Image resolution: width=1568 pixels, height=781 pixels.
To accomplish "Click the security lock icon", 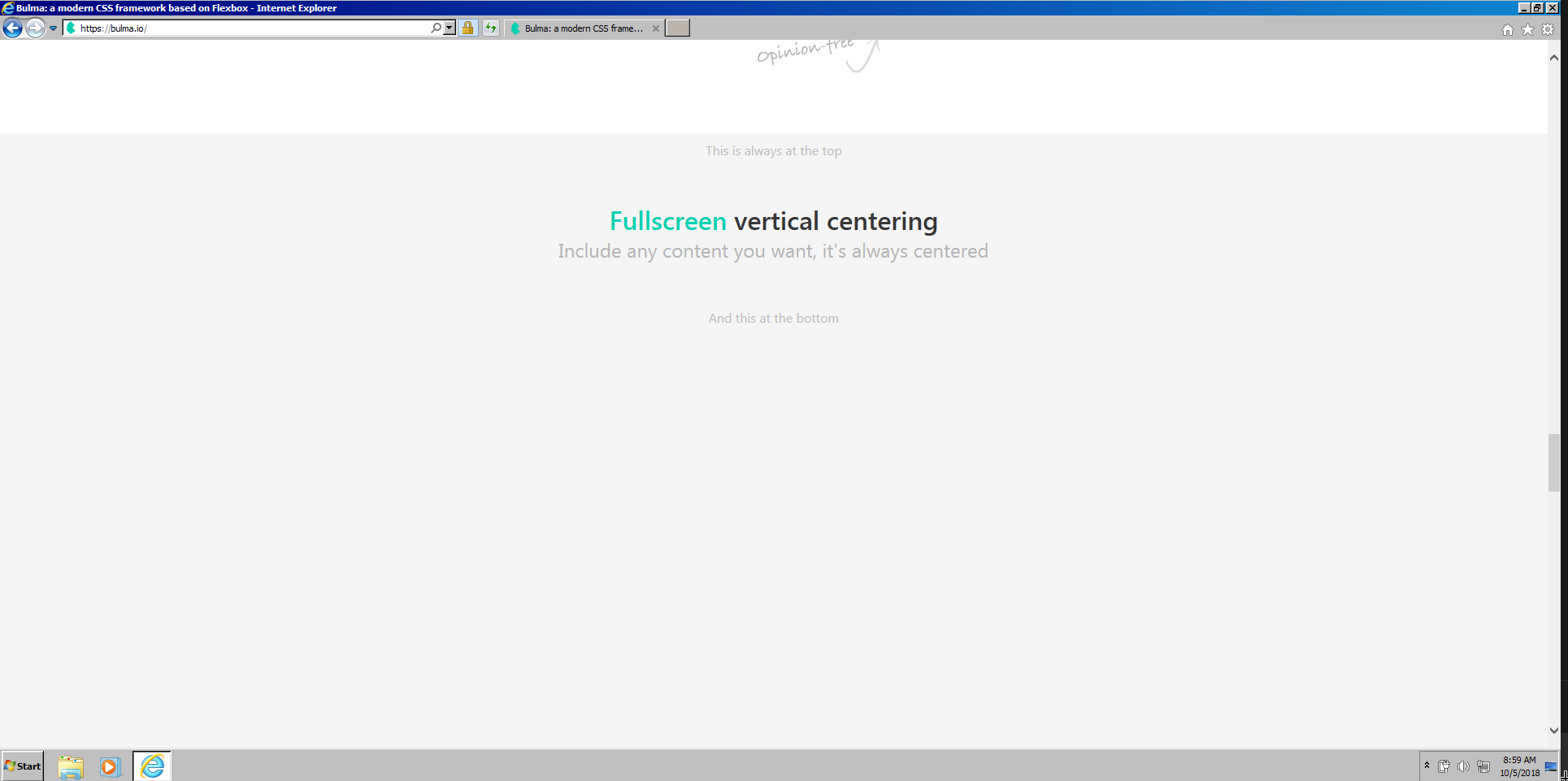I will pyautogui.click(x=469, y=28).
